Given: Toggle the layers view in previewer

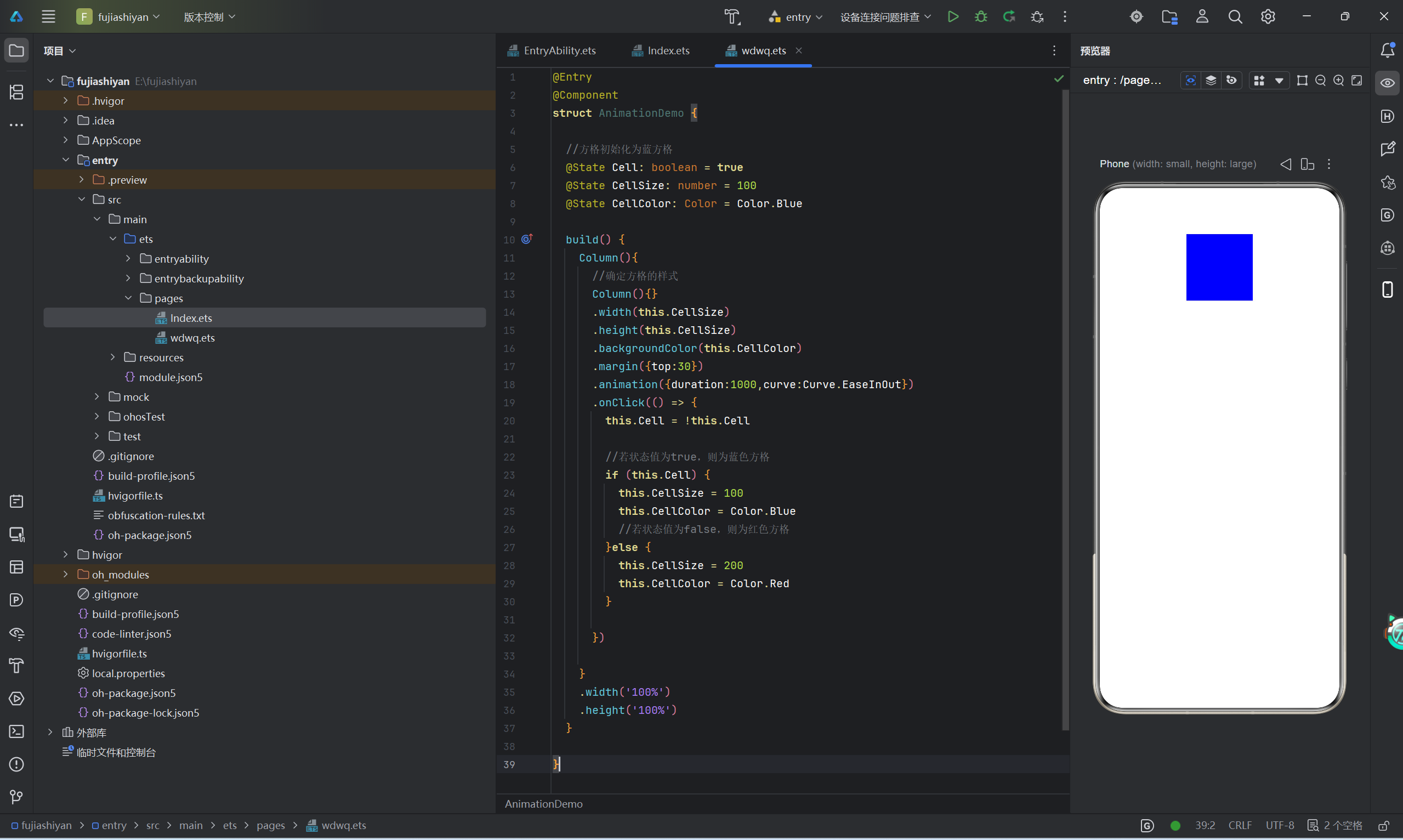Looking at the screenshot, I should [x=1211, y=81].
